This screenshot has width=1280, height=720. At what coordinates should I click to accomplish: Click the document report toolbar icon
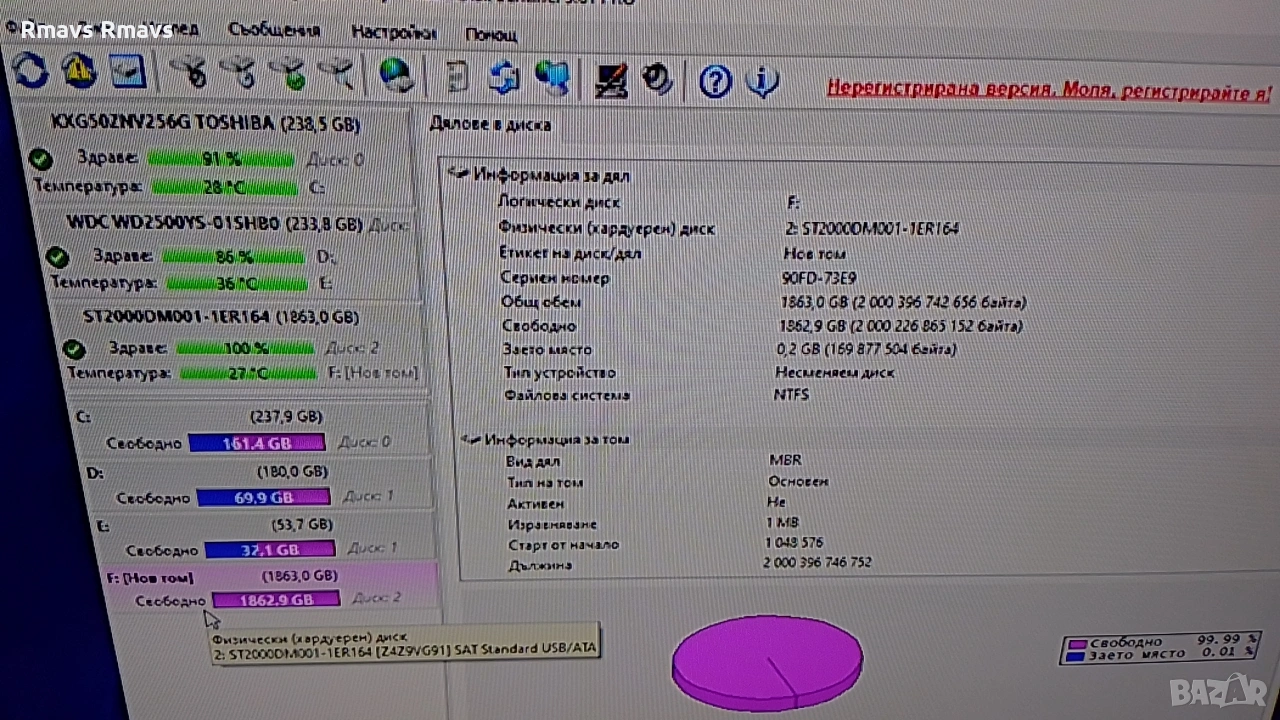click(457, 76)
